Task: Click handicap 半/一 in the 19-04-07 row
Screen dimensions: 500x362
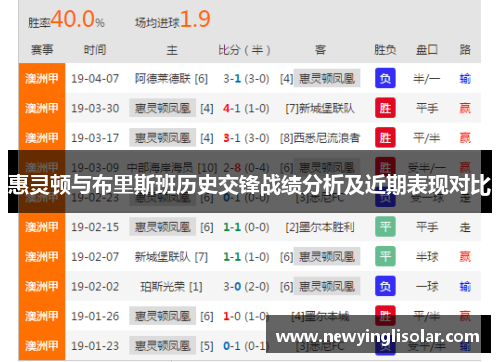Action: point(427,79)
